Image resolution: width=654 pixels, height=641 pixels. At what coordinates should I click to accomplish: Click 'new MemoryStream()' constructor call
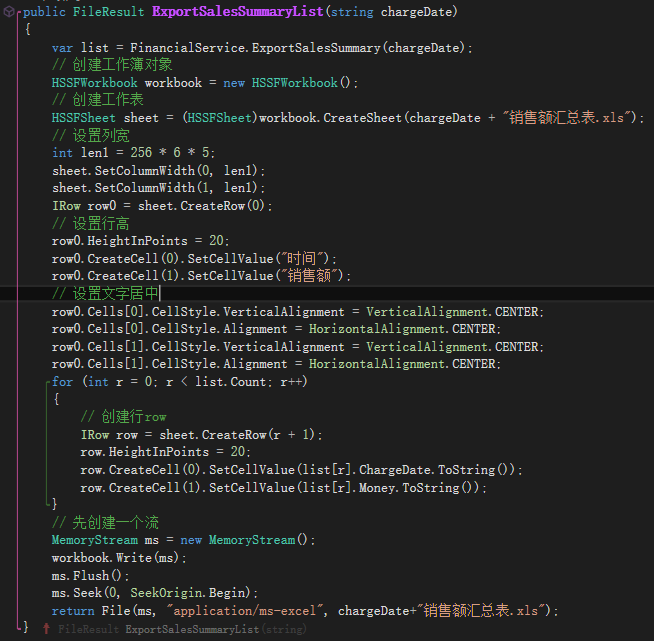tap(244, 540)
